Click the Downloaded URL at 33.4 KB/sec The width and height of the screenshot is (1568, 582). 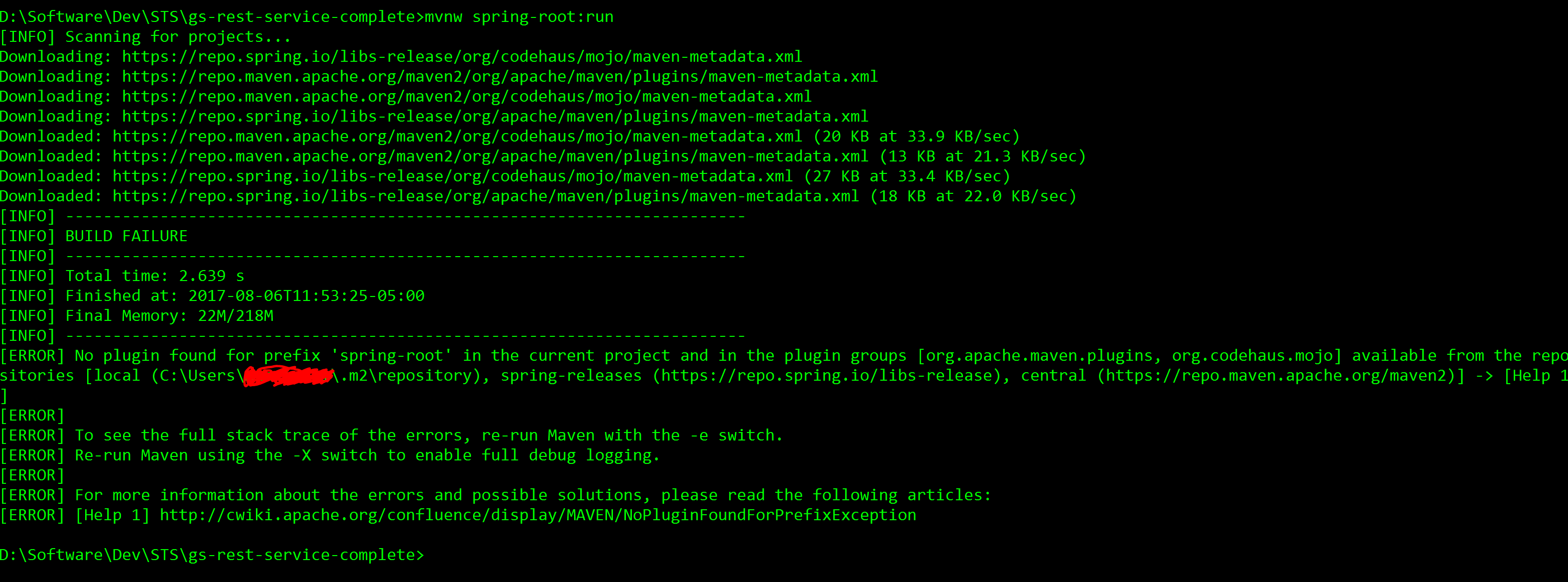pyautogui.click(x=452, y=177)
